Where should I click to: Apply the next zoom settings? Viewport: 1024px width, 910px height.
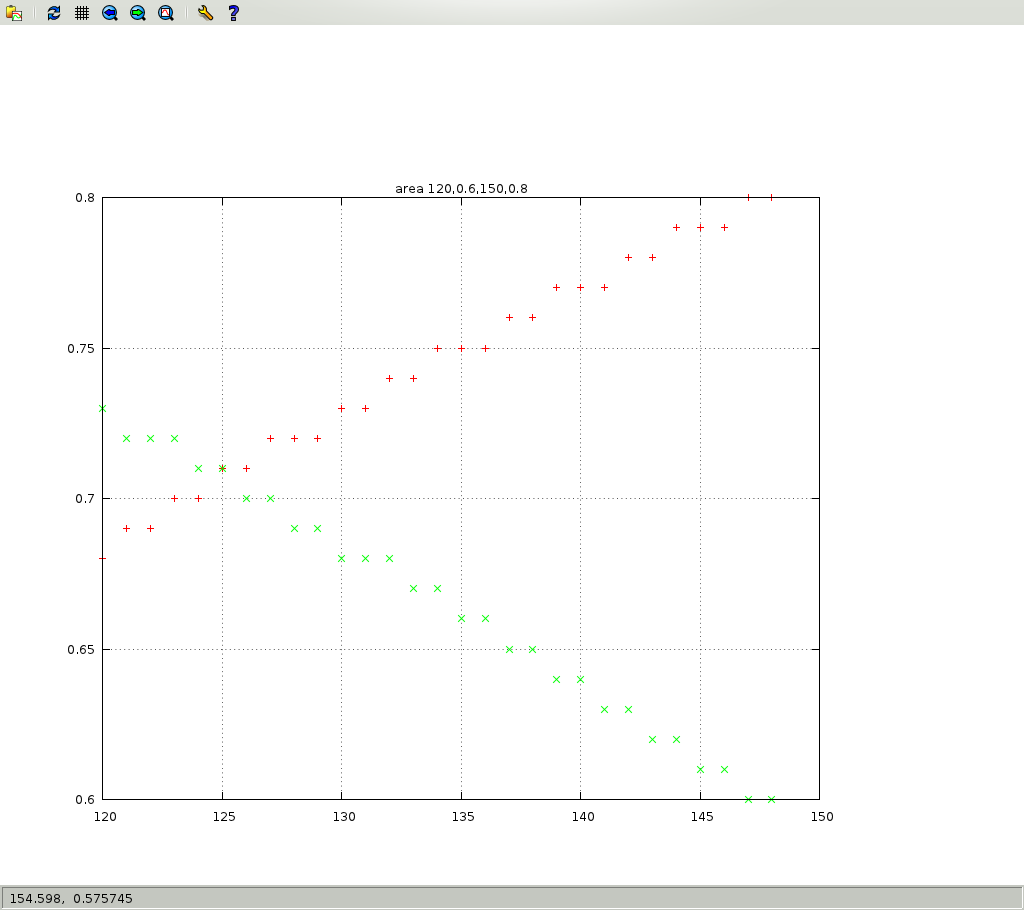pos(138,13)
